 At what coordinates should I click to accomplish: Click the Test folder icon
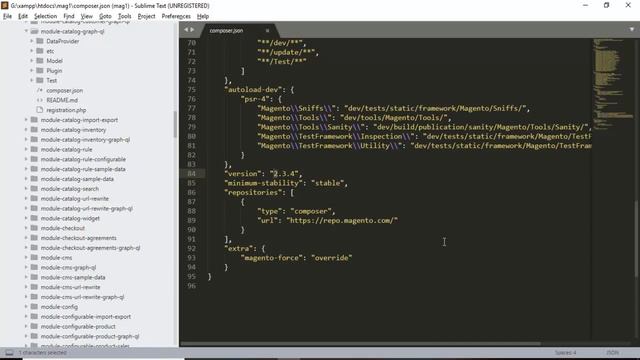pos(40,80)
